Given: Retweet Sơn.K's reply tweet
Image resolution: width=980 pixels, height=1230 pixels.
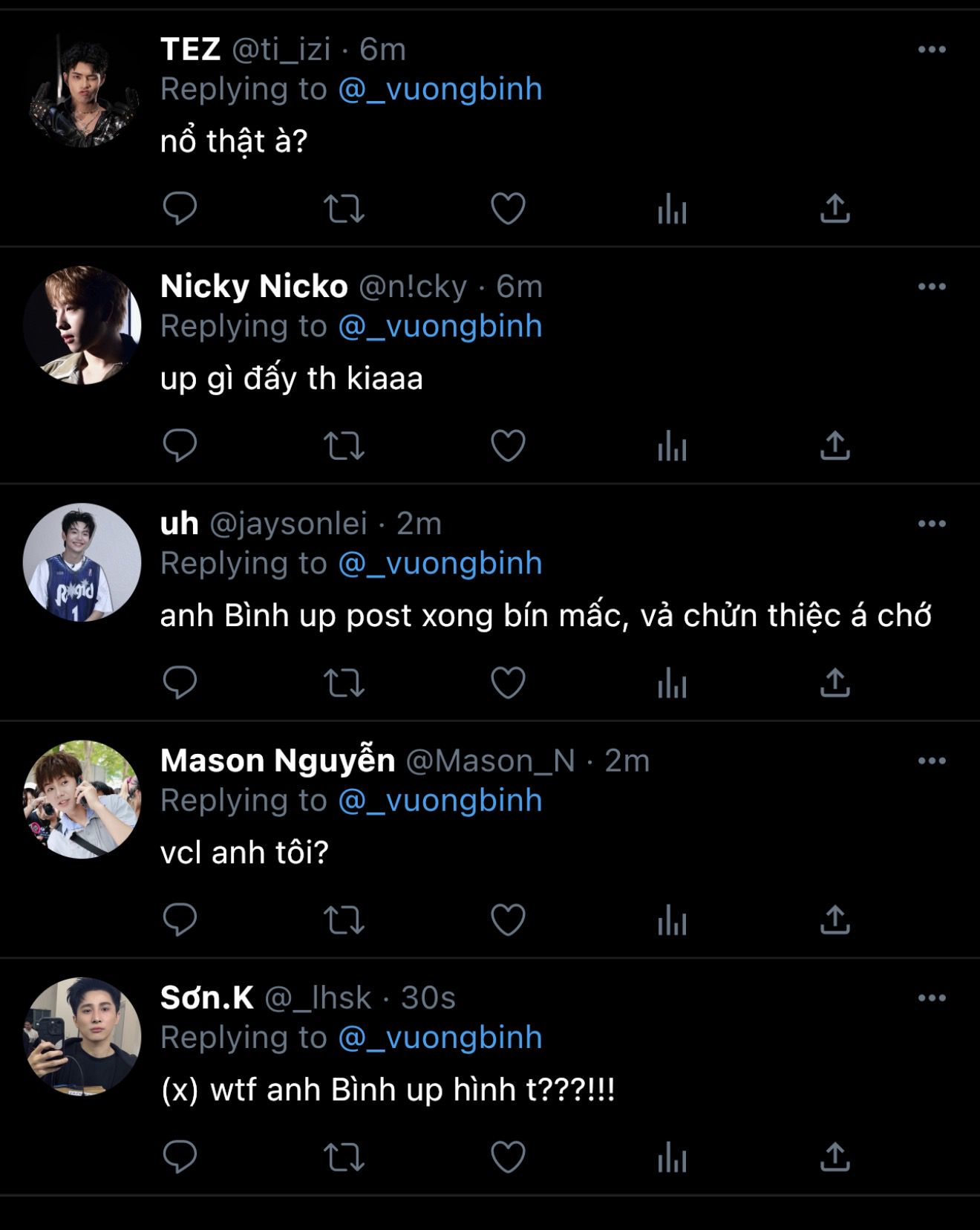Looking at the screenshot, I should click(x=344, y=1156).
